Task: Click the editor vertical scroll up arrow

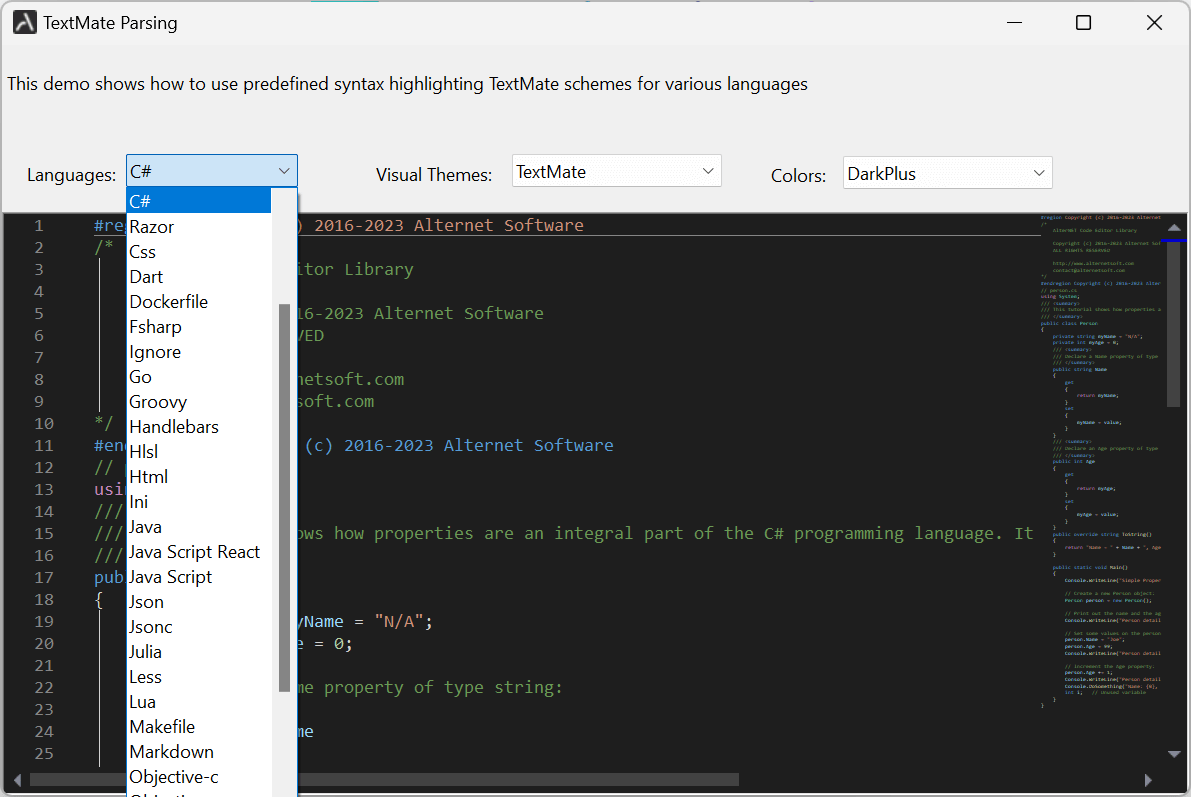Action: click(x=1174, y=226)
